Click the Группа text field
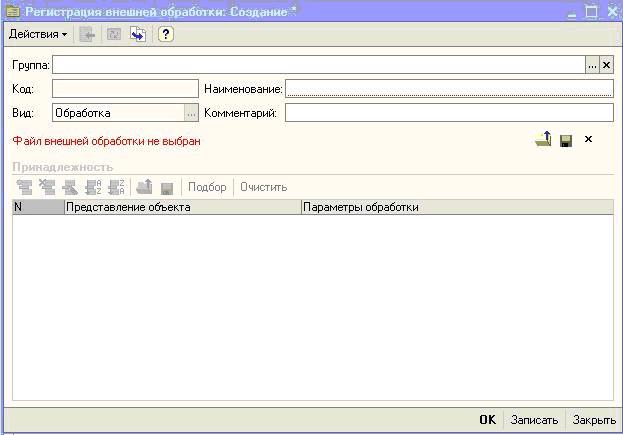The width and height of the screenshot is (623, 435). tap(318, 65)
